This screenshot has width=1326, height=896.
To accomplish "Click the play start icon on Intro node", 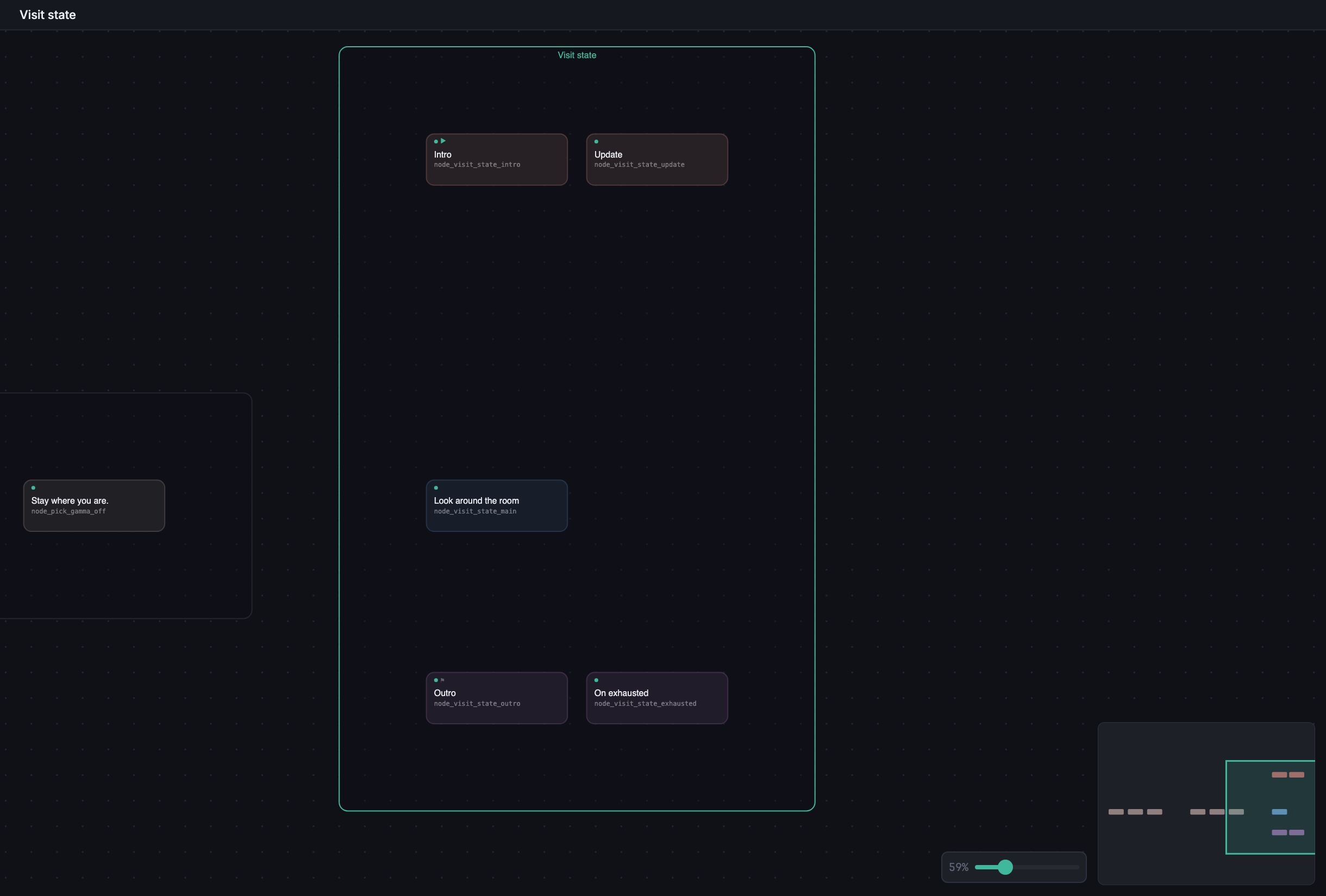I will pos(443,141).
